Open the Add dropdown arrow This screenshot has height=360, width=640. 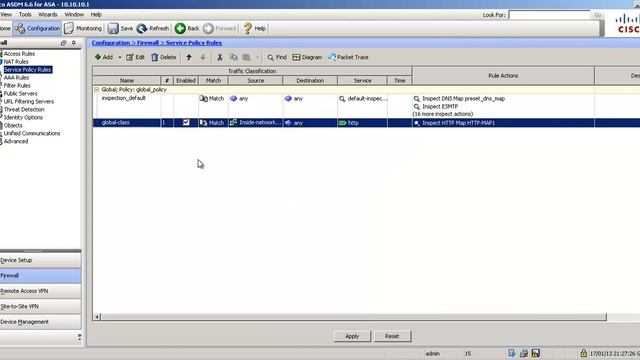[x=120, y=58]
